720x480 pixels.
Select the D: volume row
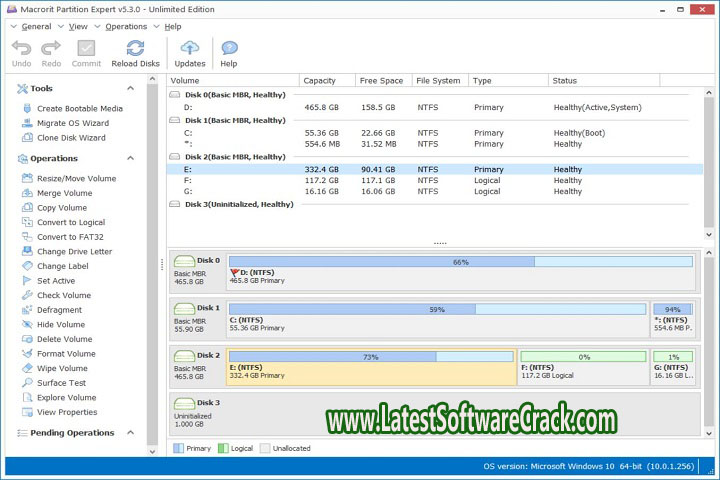434,107
